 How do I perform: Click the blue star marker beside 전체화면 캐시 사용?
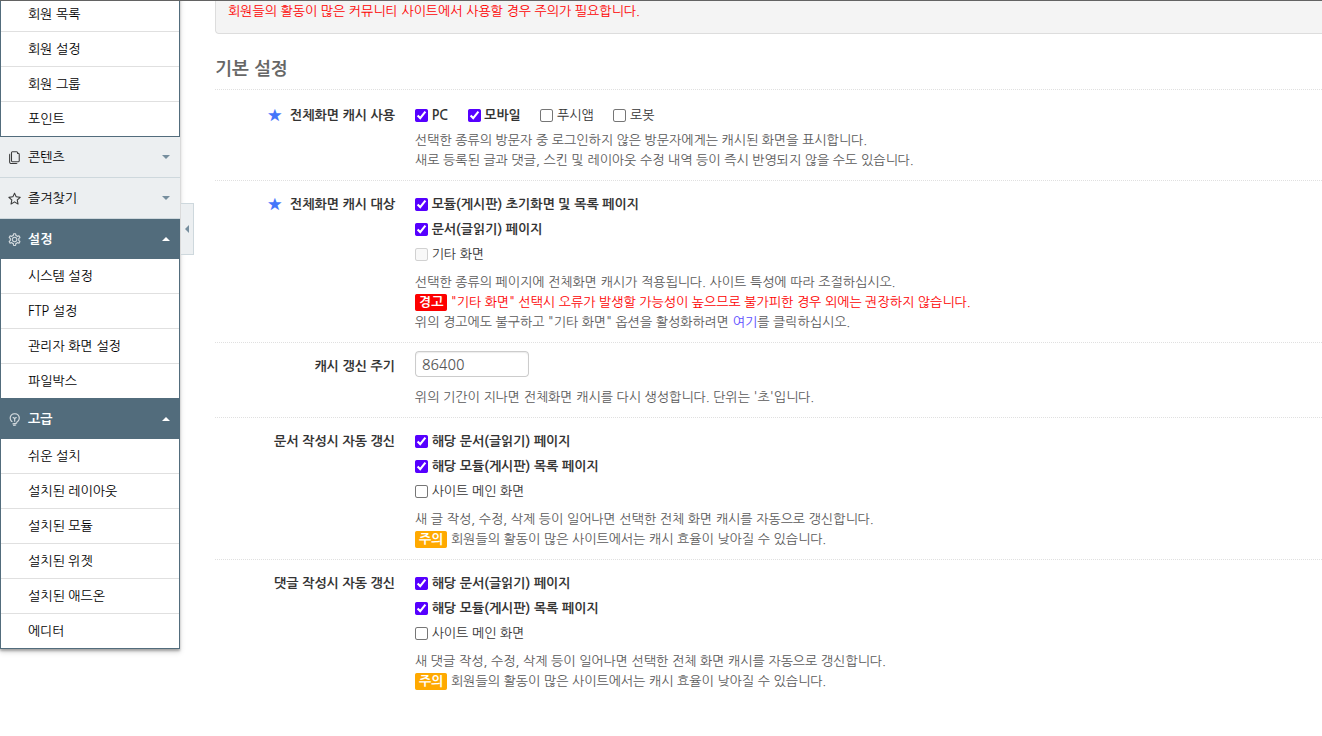tap(274, 114)
